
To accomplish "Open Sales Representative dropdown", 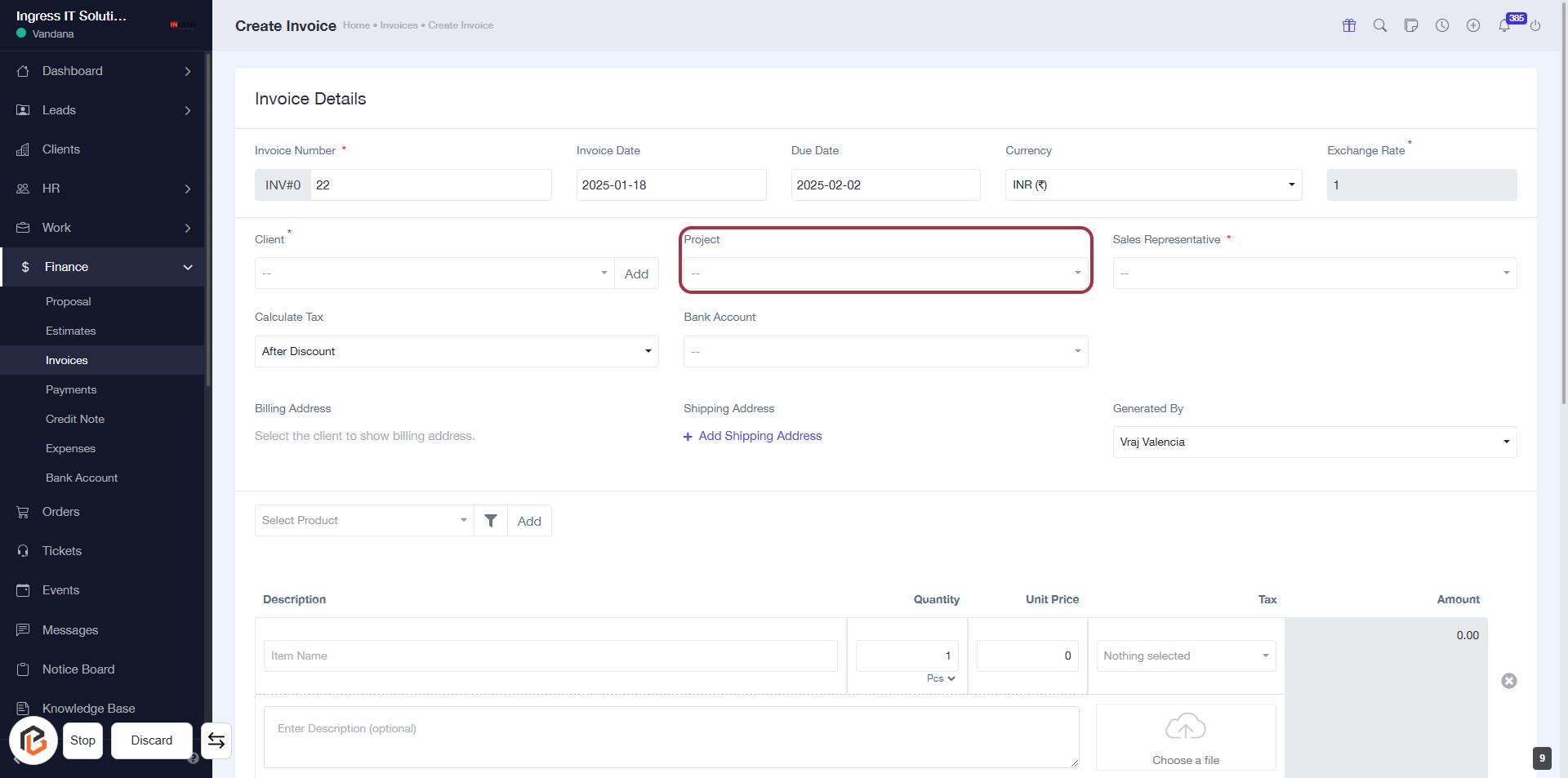I will click(x=1314, y=273).
